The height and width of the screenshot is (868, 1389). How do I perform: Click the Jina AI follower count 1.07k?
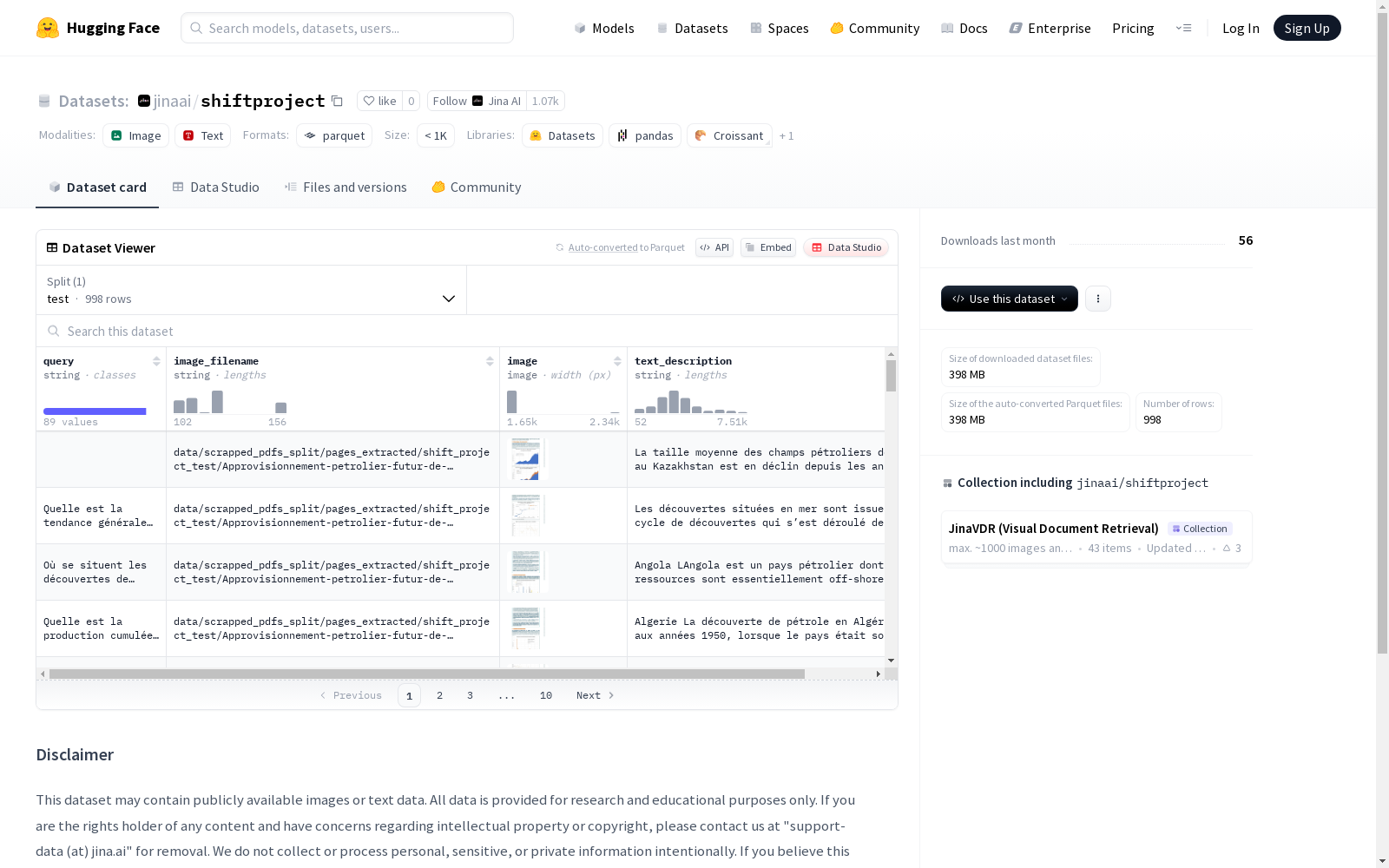[545, 101]
